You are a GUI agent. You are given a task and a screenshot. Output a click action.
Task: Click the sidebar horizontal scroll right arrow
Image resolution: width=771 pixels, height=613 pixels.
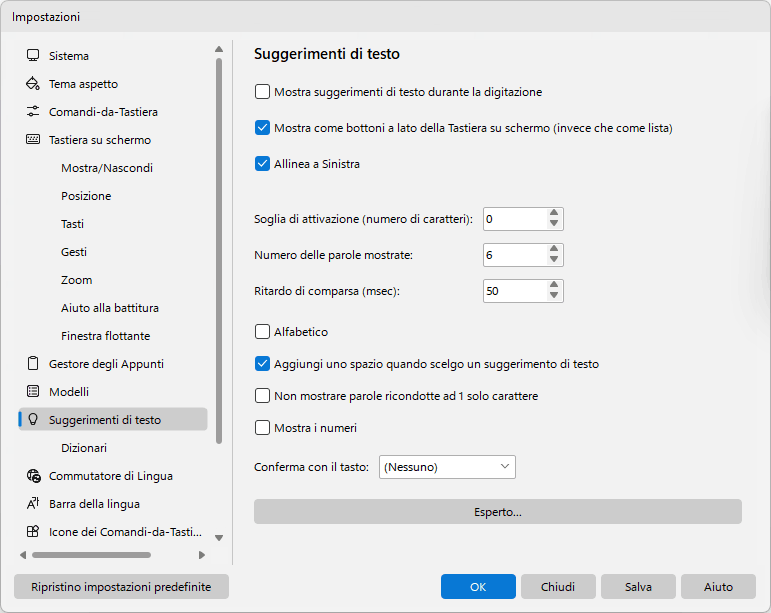click(202, 555)
